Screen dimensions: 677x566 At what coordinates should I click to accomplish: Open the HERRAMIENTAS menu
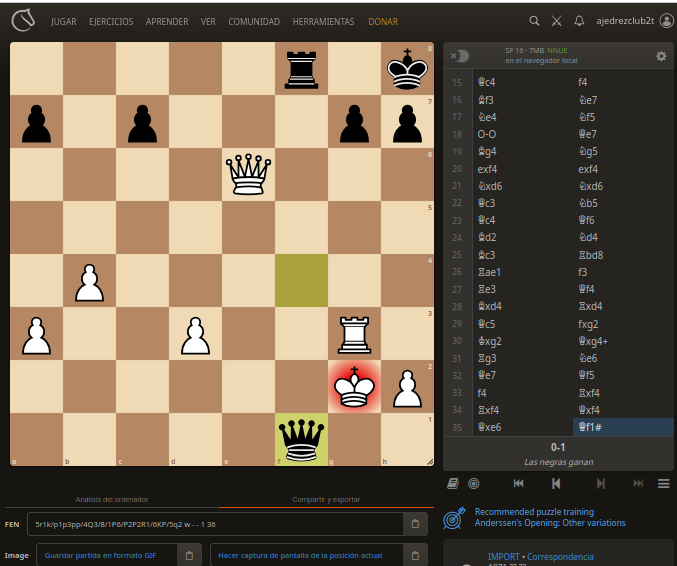click(x=323, y=22)
